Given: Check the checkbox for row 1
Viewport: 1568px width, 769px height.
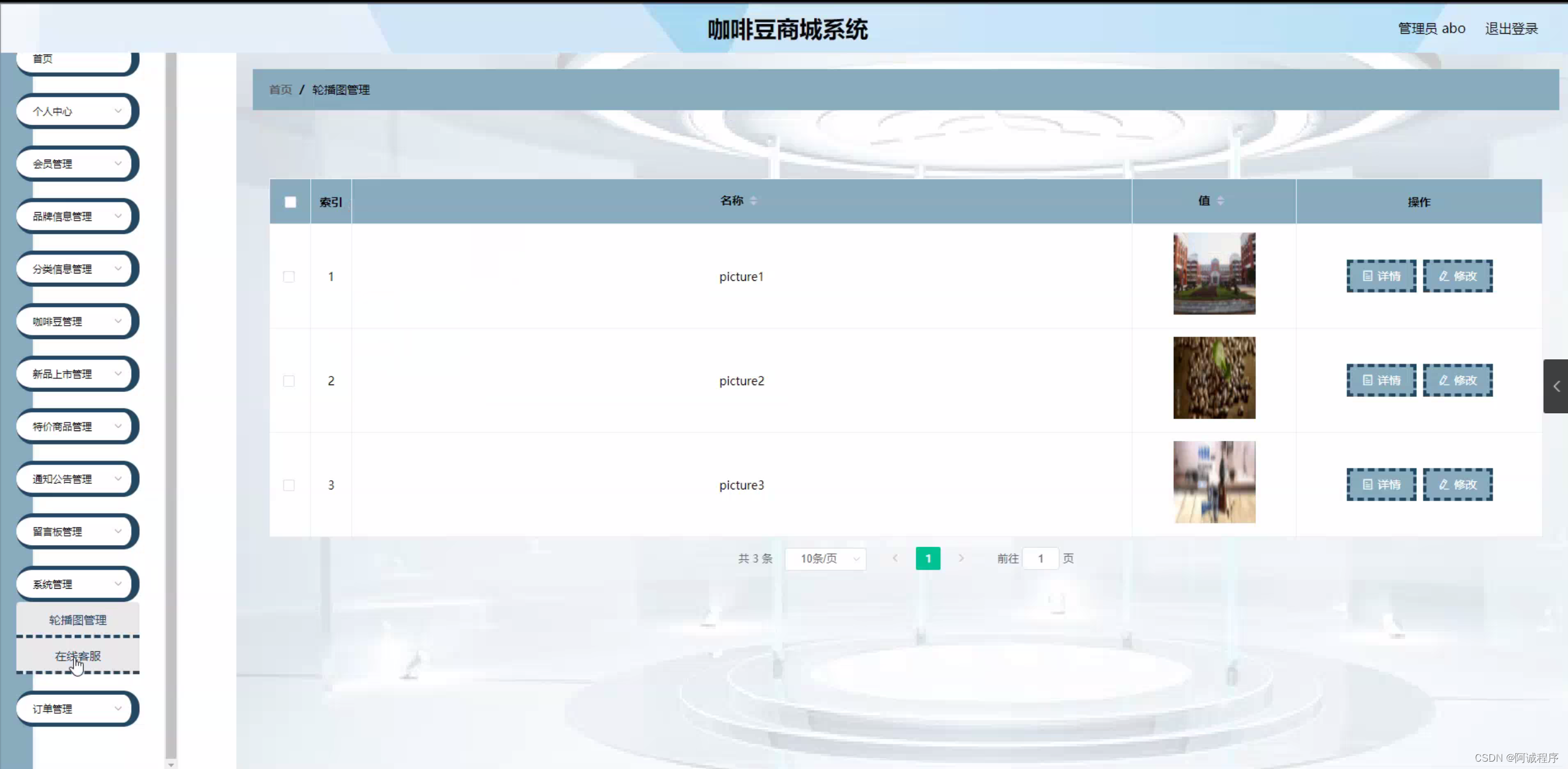Looking at the screenshot, I should pos(289,277).
